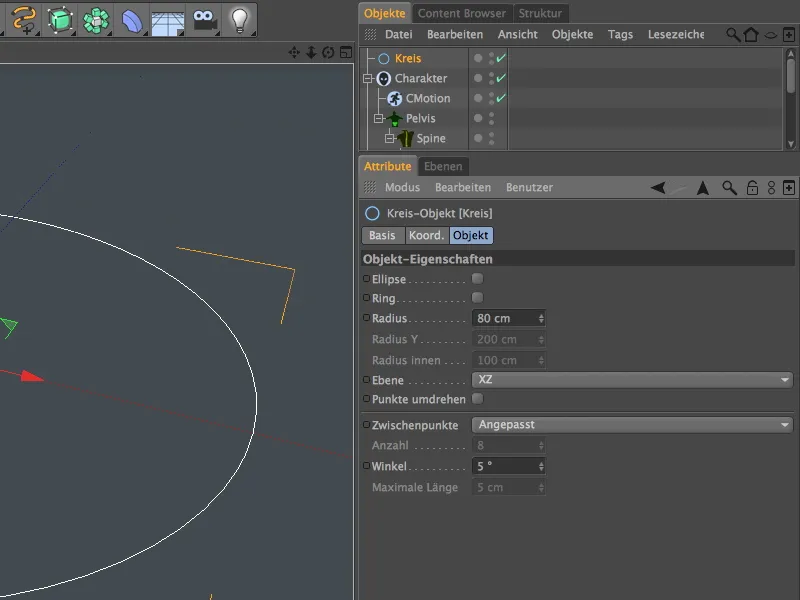Collapse the Spine tree node
This screenshot has height=600, width=800.
click(x=389, y=138)
